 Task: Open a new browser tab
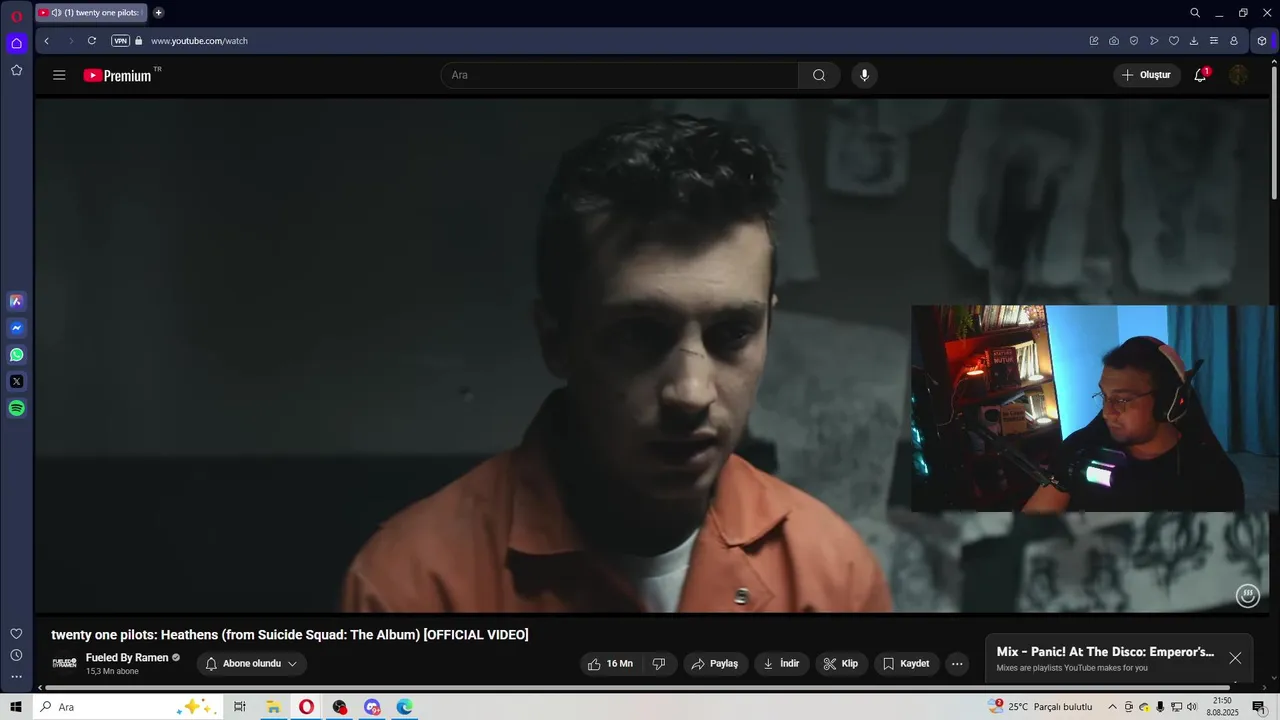tap(158, 13)
